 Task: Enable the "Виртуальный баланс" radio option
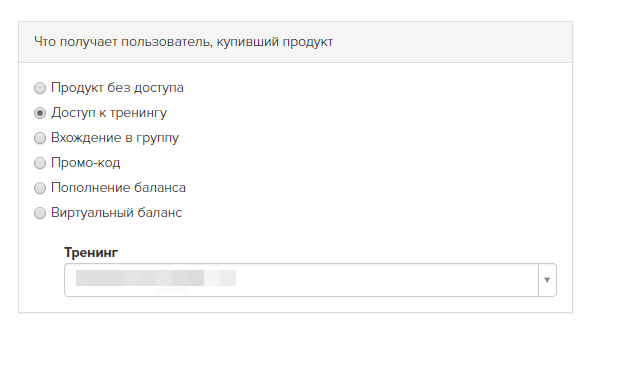pyautogui.click(x=40, y=213)
